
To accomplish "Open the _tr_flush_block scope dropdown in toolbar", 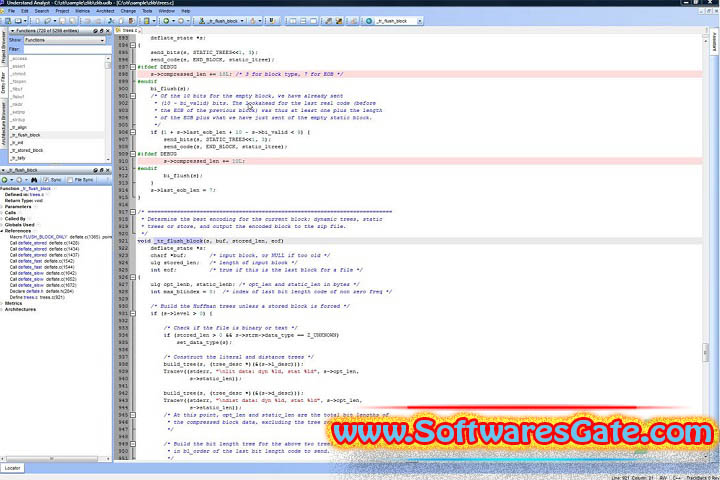I will point(242,21).
